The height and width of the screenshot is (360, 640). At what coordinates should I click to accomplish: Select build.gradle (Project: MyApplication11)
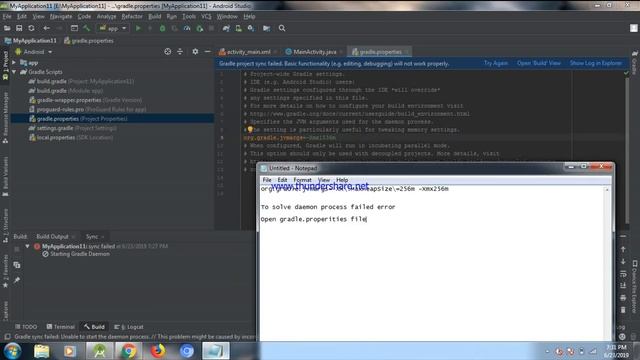(x=81, y=81)
